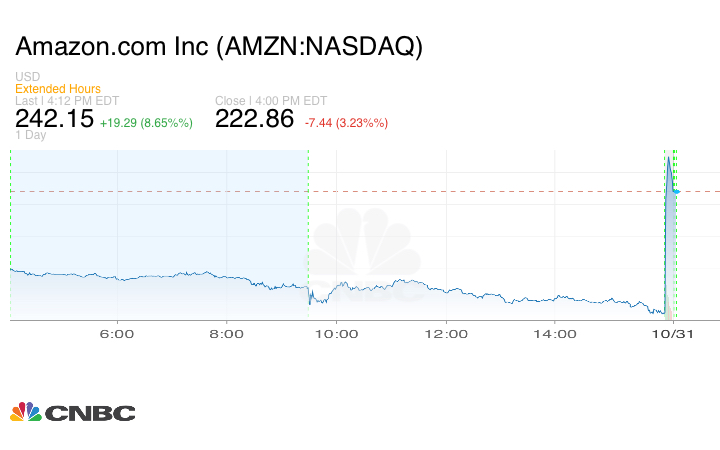Click the after-hours price spike peak
The image size is (720, 450).
[667, 158]
